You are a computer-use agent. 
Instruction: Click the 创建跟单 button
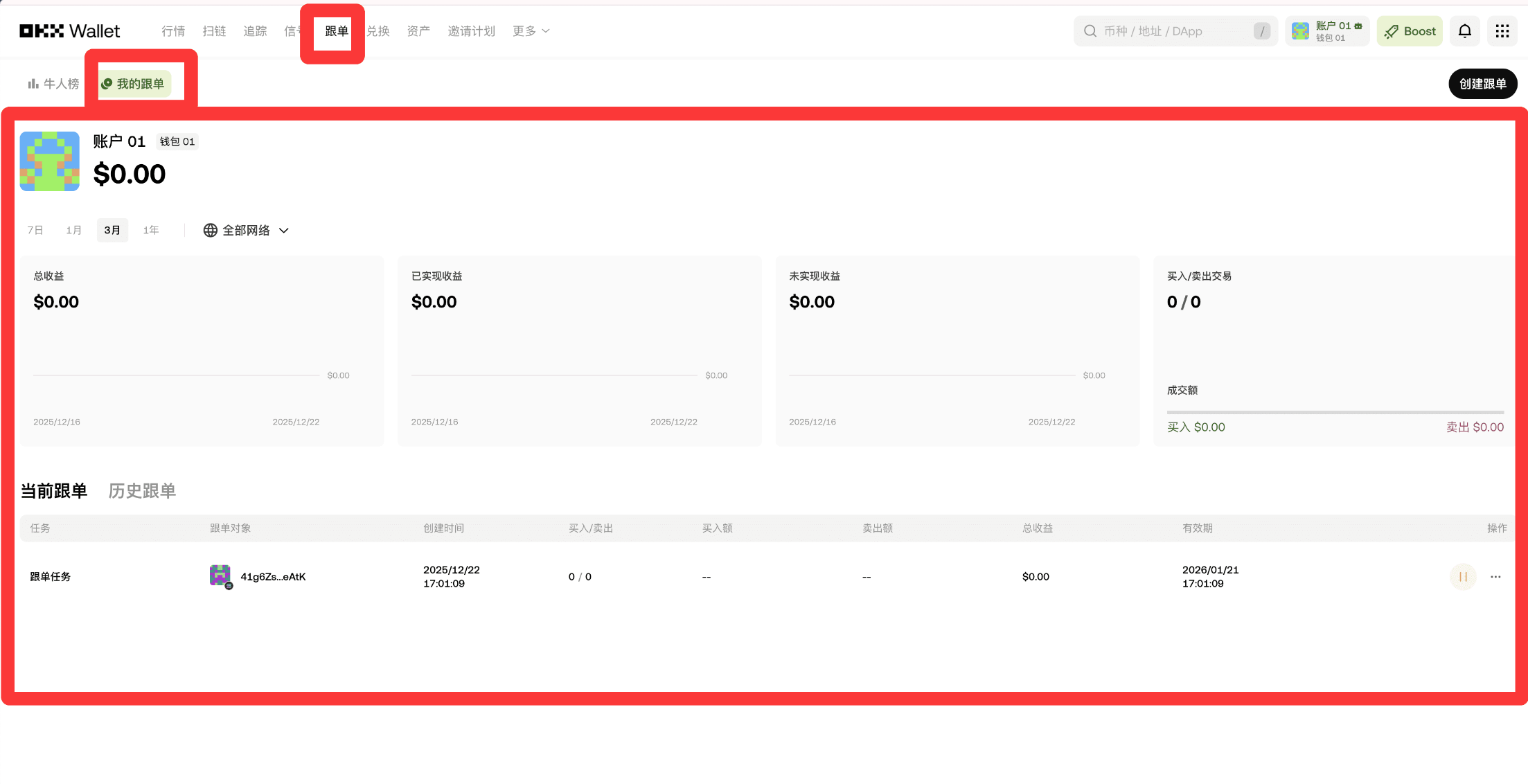[1482, 84]
